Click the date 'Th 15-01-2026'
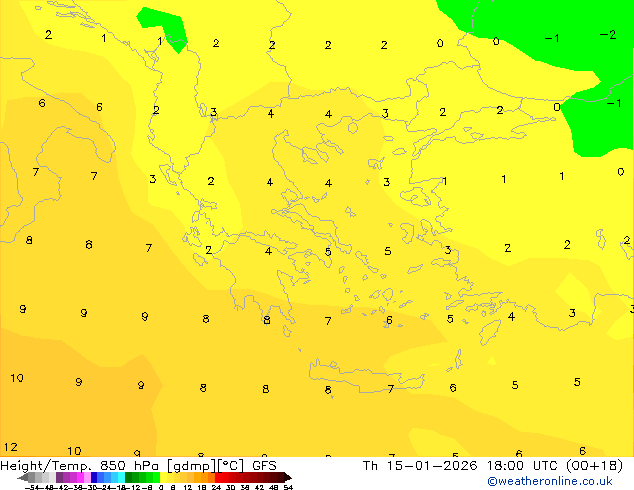634x490 pixels. point(420,466)
